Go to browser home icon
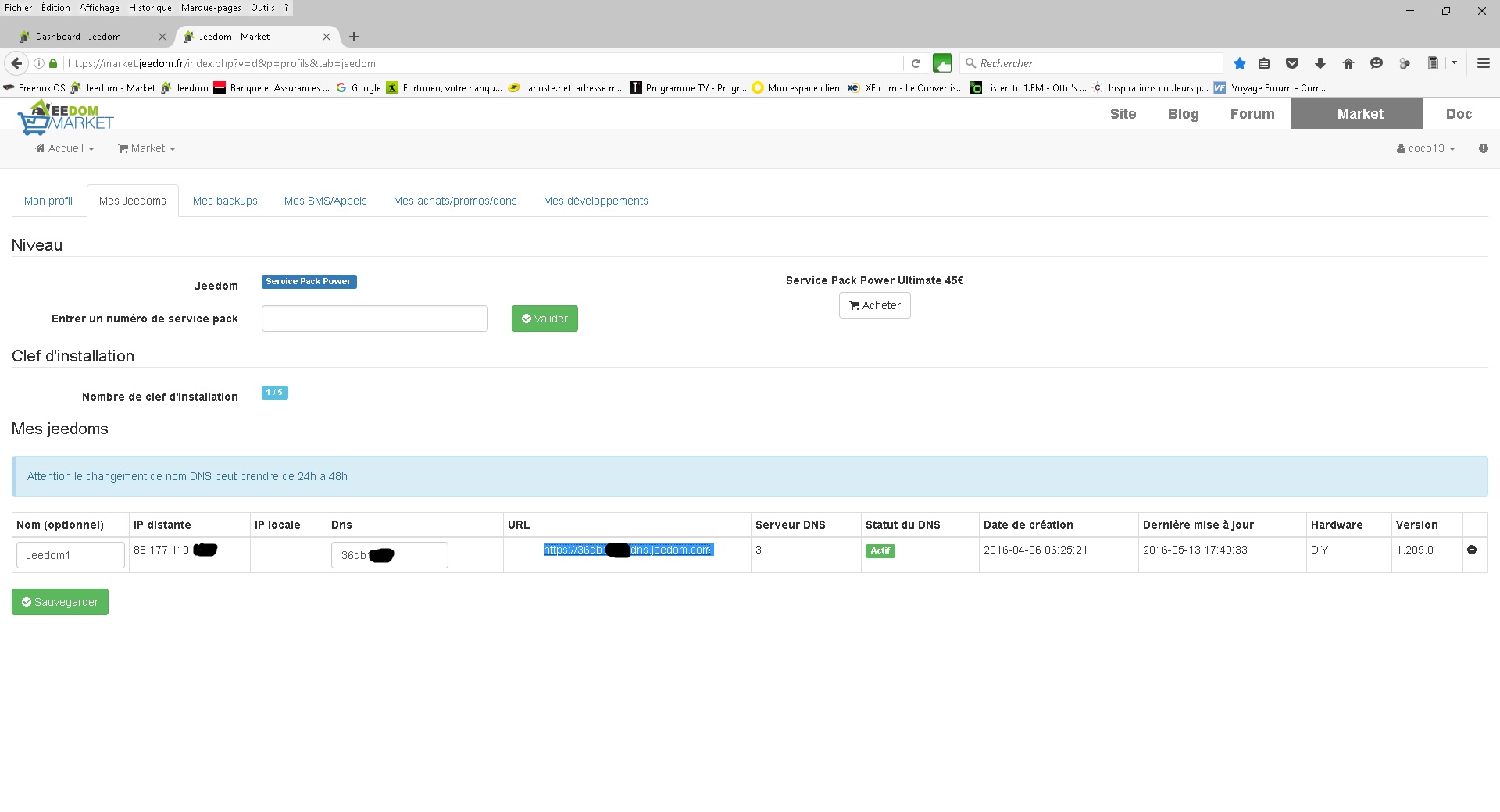 [1348, 63]
